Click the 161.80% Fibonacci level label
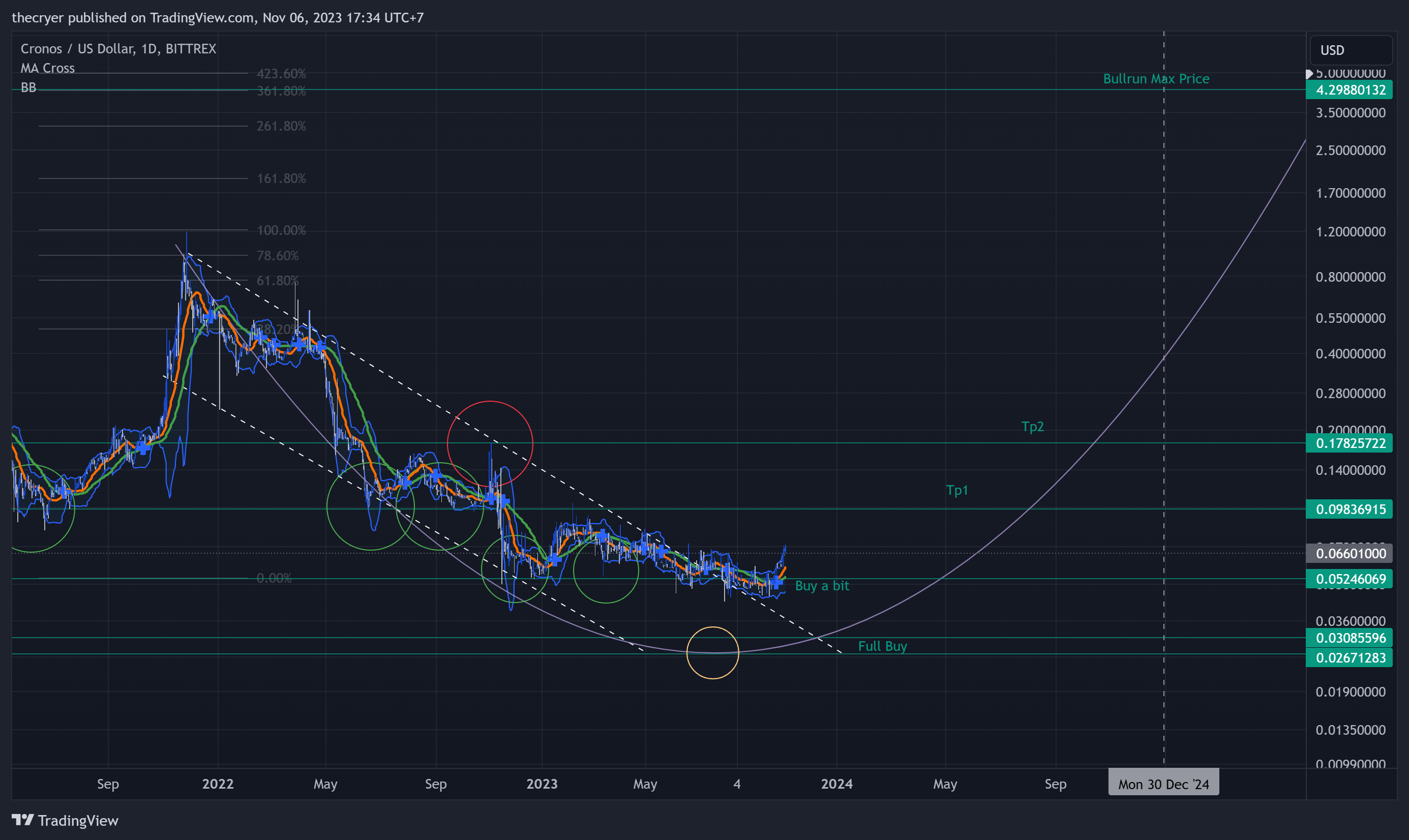Viewport: 1409px width, 840px height. click(x=281, y=178)
